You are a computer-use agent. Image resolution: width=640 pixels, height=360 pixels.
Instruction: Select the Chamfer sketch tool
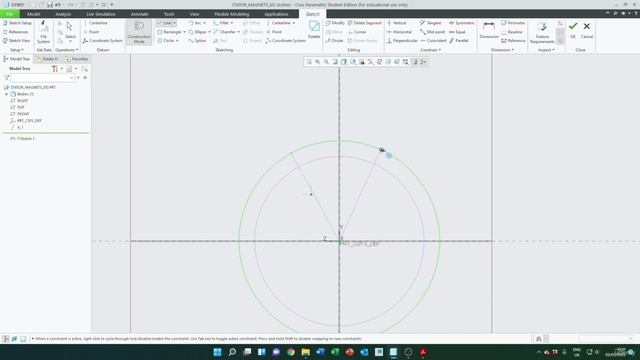(x=224, y=32)
